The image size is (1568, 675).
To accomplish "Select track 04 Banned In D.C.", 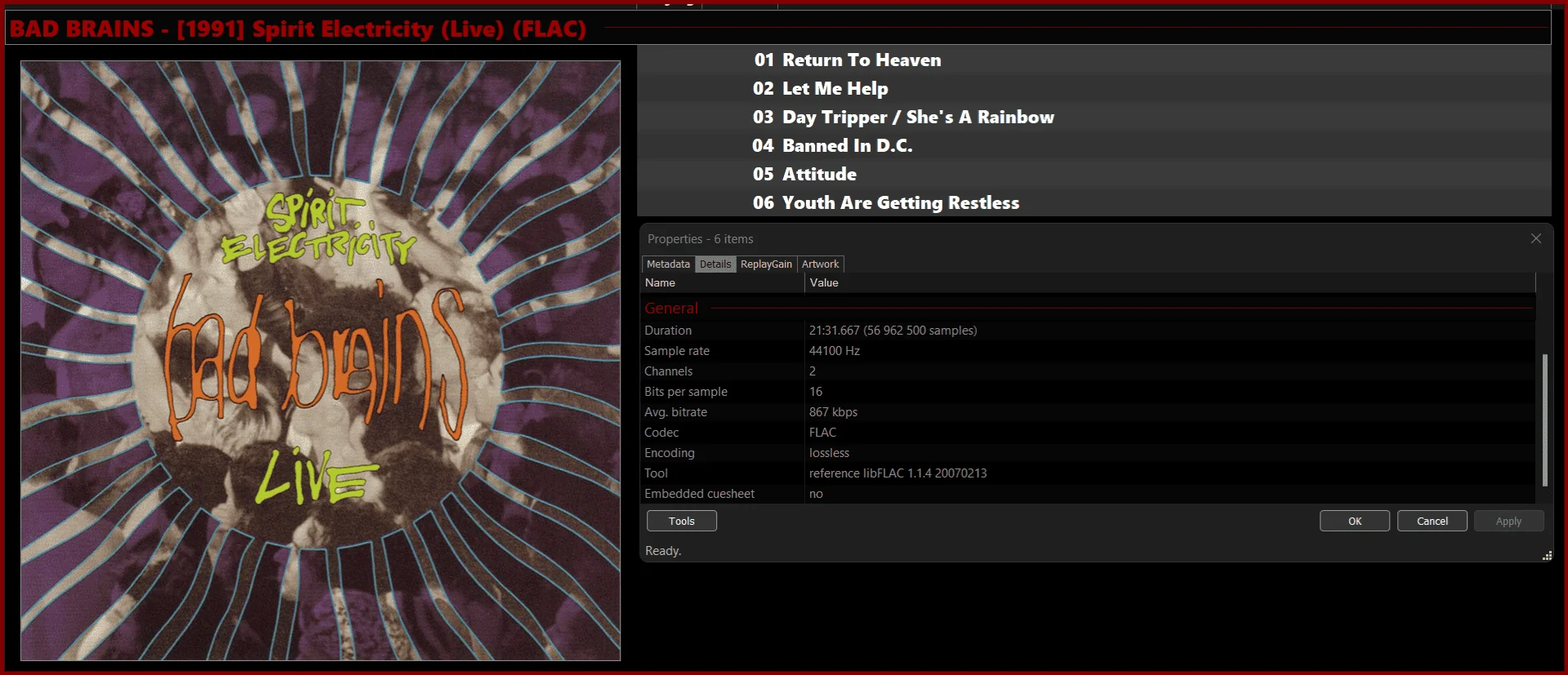I will click(1094, 145).
